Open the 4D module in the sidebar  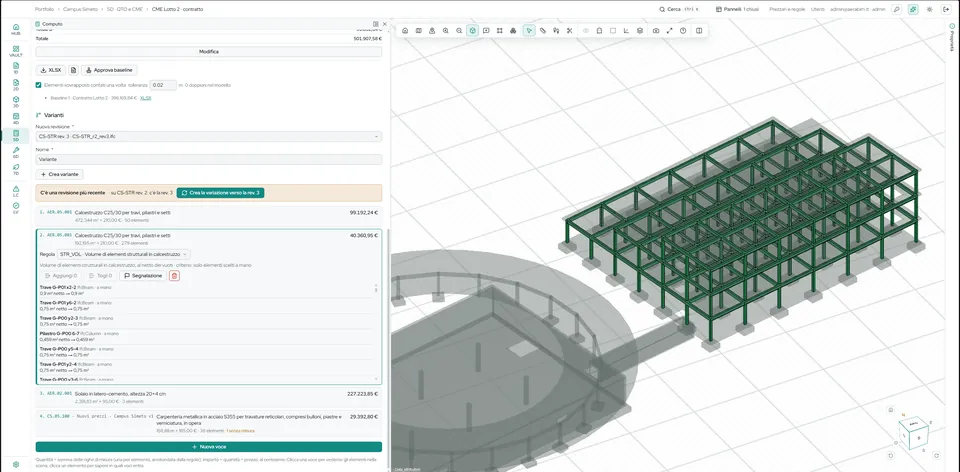[x=16, y=118]
